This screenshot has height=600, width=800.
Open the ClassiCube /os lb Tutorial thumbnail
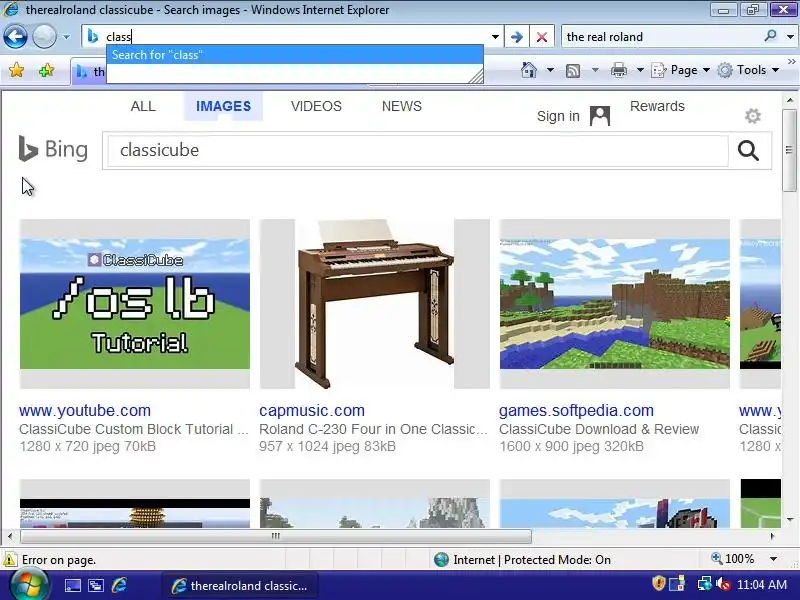[x=135, y=304]
